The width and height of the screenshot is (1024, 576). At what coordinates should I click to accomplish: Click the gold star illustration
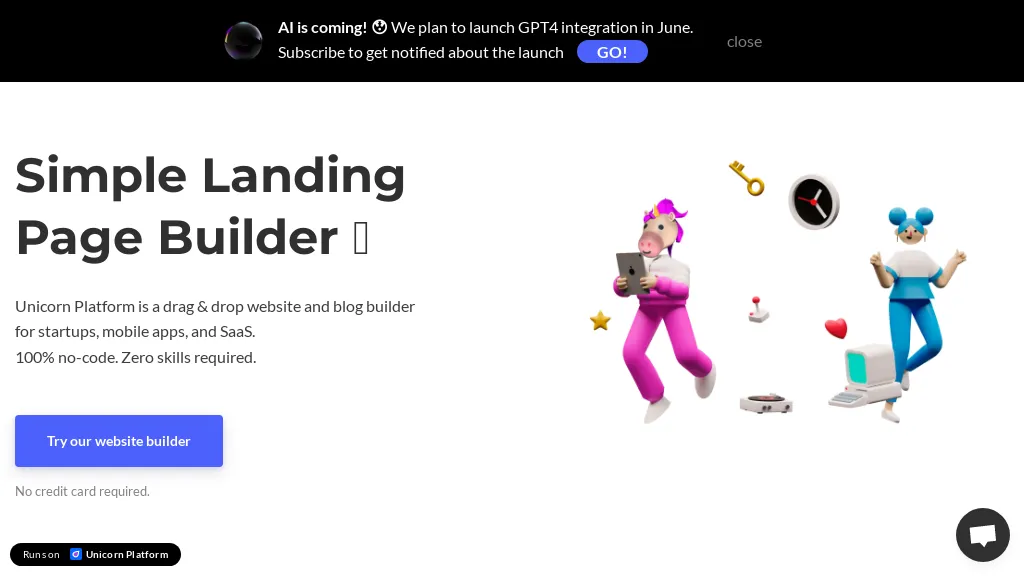coord(600,320)
